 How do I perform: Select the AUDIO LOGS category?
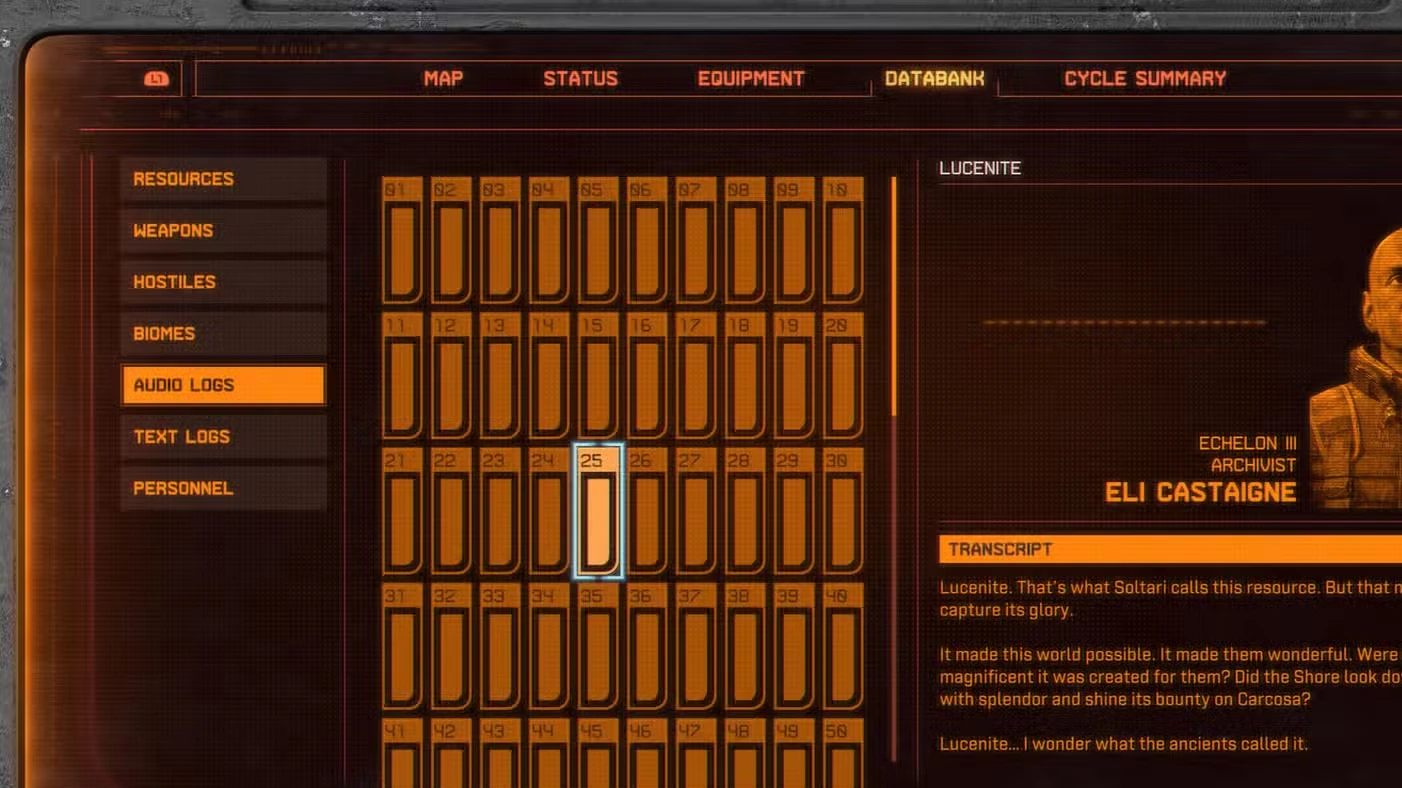224,385
